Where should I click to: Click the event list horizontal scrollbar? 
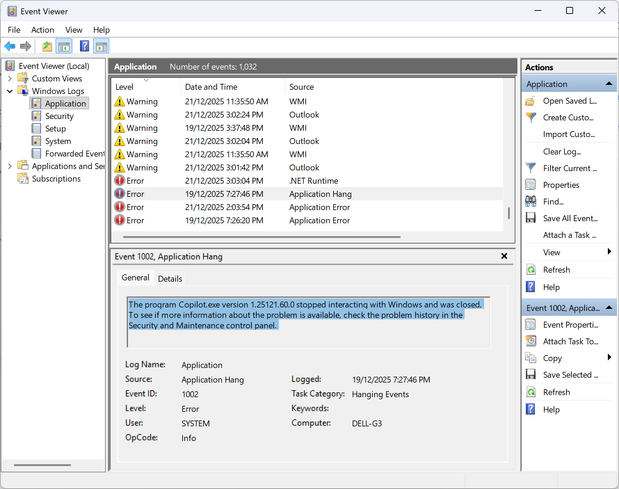262,237
